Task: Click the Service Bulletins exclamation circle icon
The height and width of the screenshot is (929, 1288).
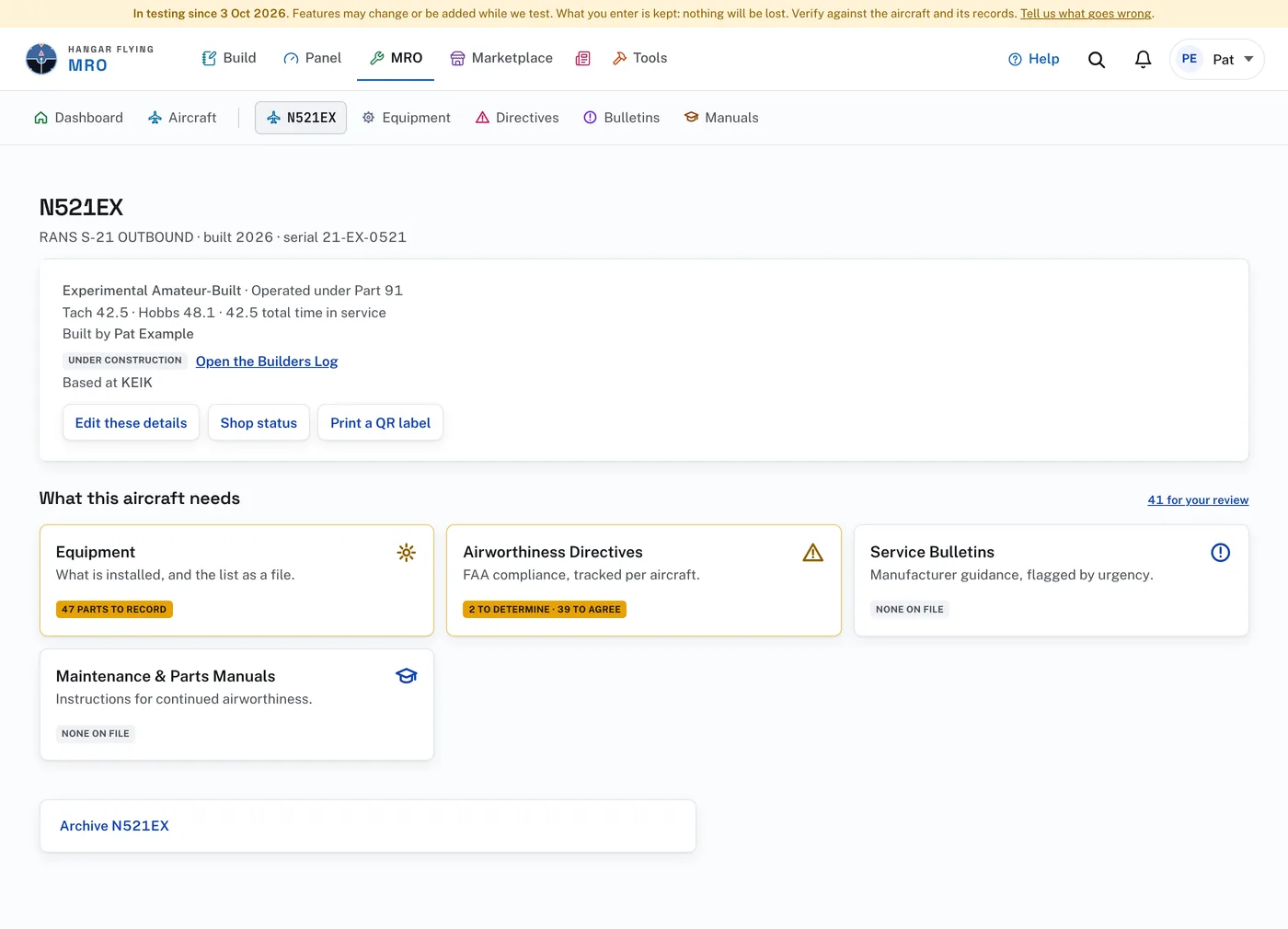Action: tap(1220, 552)
